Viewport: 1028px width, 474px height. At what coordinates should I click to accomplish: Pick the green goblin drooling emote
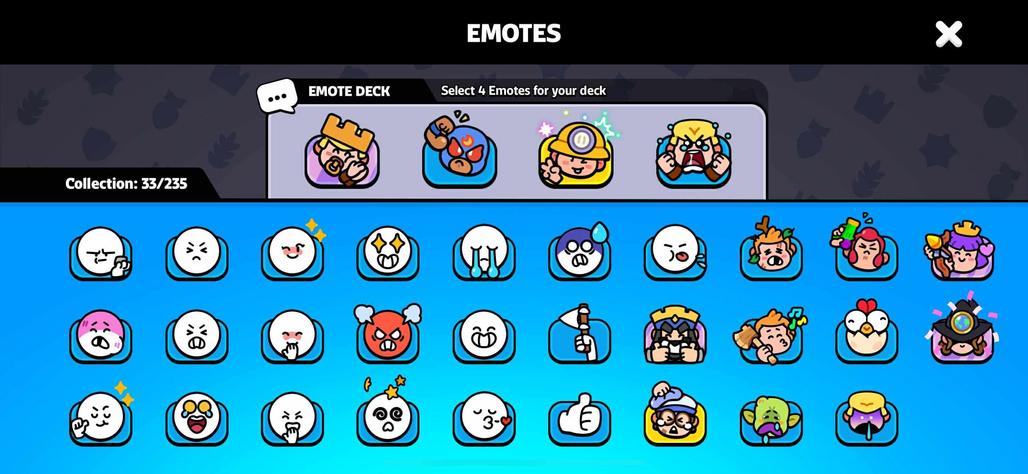771,420
